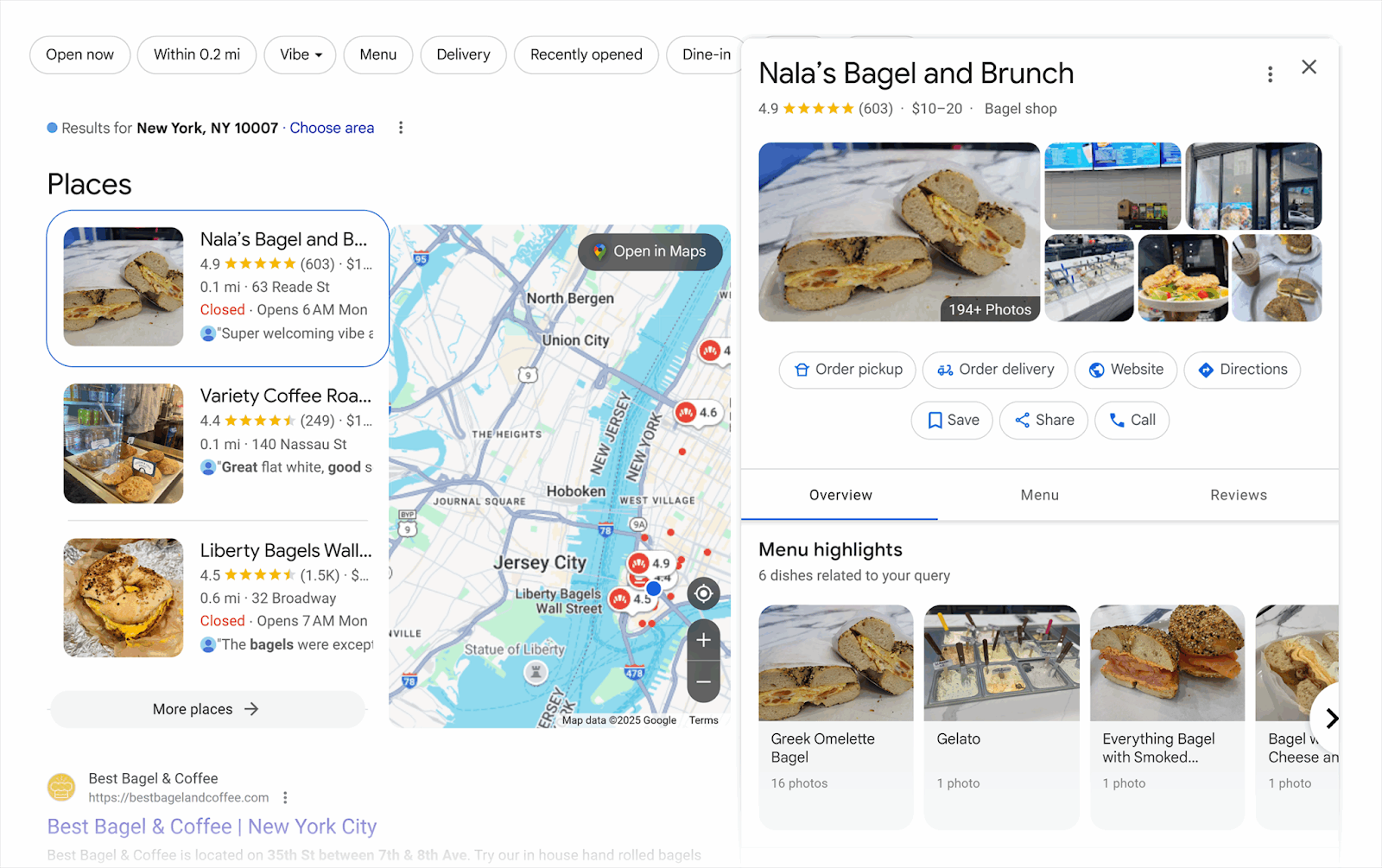Zoom in on the map with the plus button
Viewport: 1382px width, 868px height.
[704, 640]
